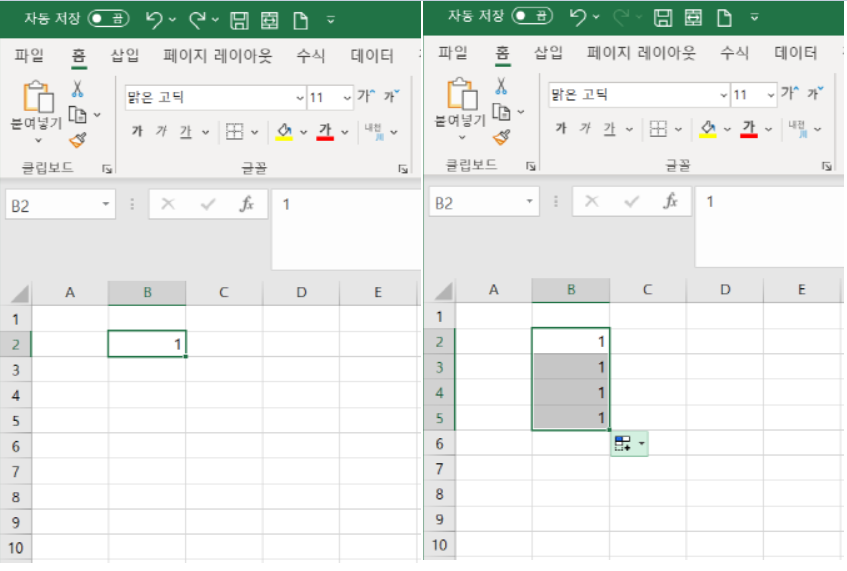
Task: Toggle italic 가 in right window
Action: click(x=584, y=128)
